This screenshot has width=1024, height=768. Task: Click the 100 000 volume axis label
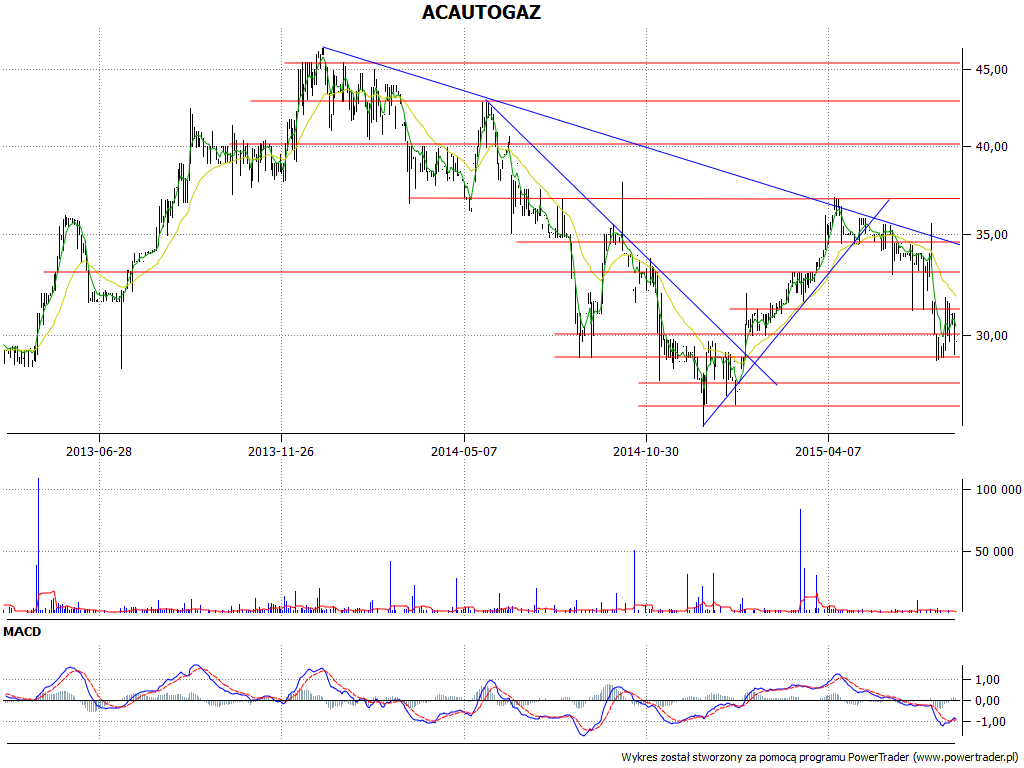999,490
